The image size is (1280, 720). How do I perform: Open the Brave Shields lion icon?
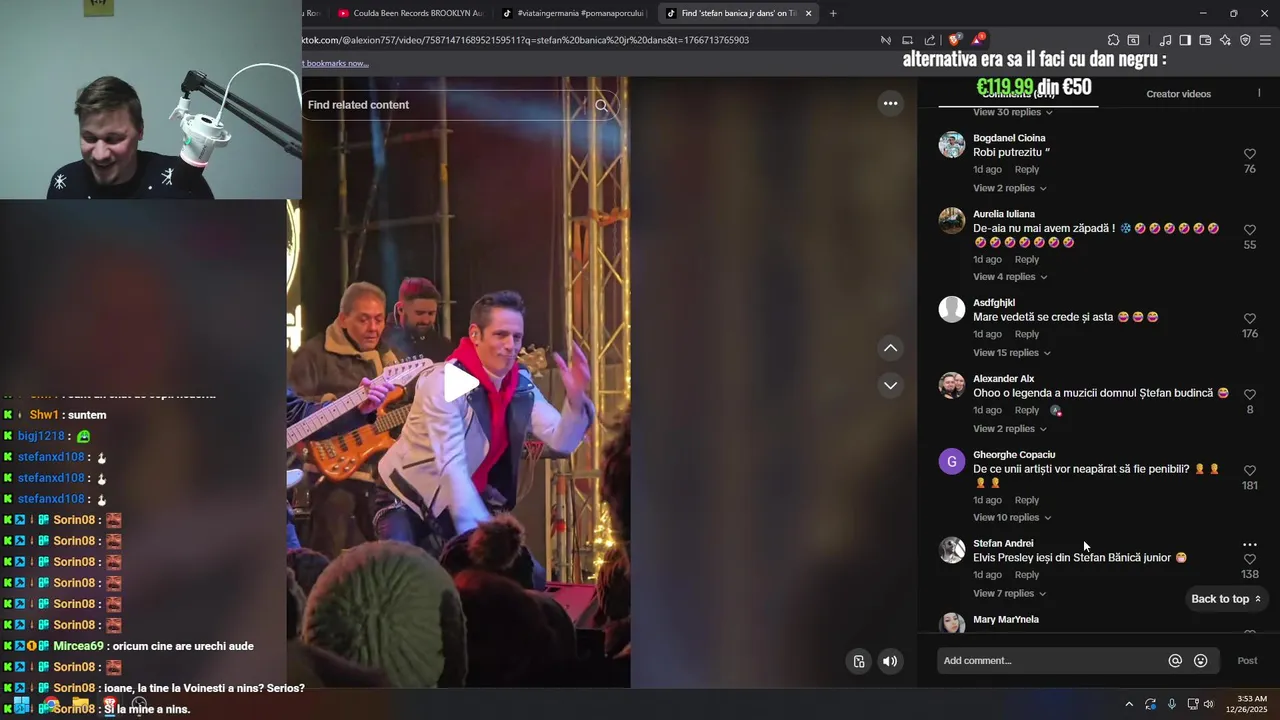point(955,40)
